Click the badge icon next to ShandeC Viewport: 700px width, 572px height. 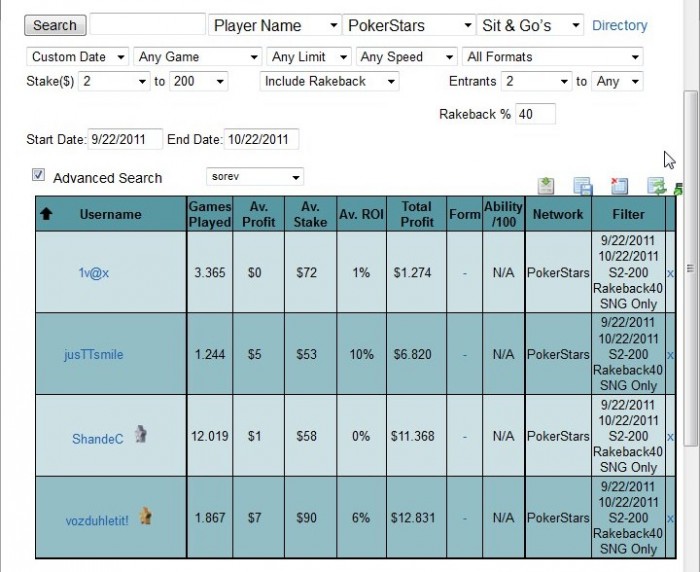tap(141, 435)
